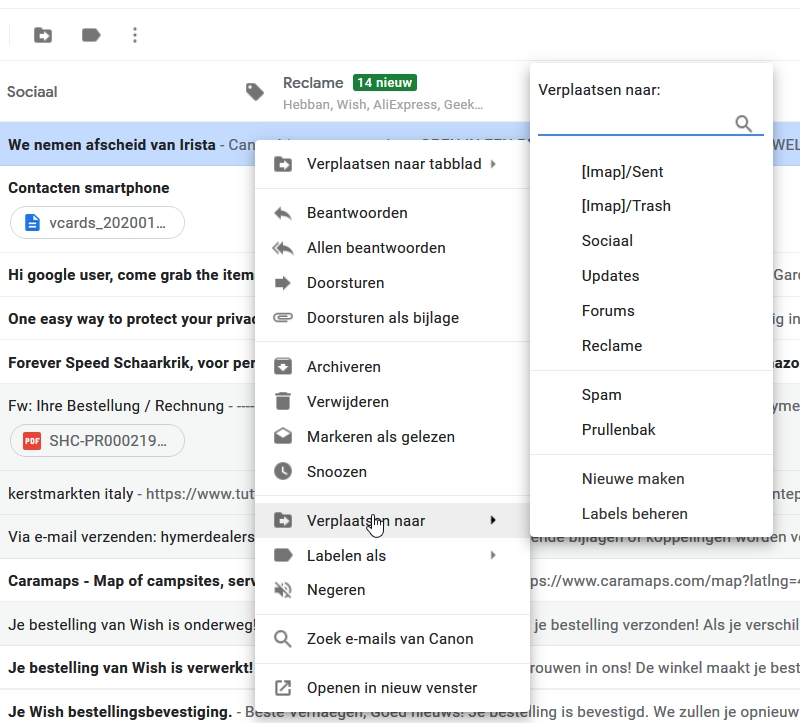Expand the Verplaatsen naar tabblad submenu
800x723 pixels.
tap(493, 164)
